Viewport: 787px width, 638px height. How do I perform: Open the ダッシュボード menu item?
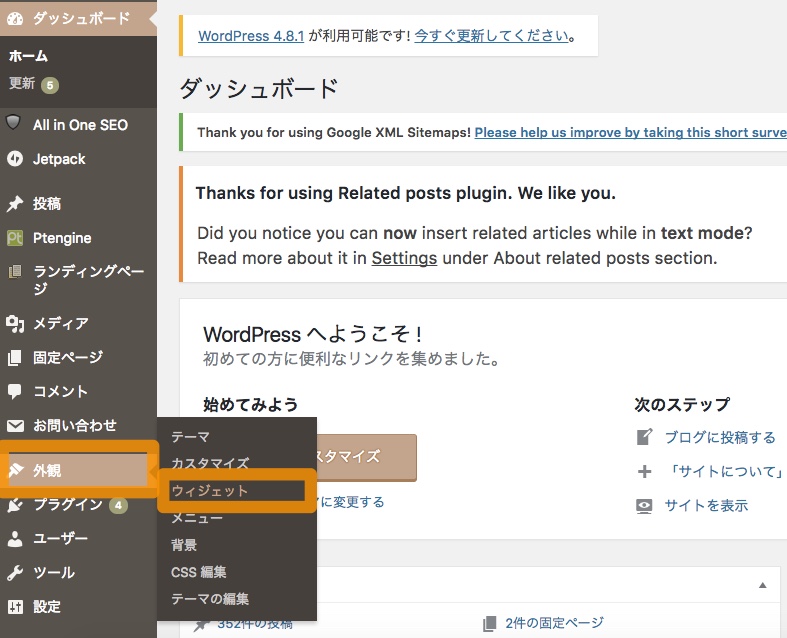tap(78, 19)
